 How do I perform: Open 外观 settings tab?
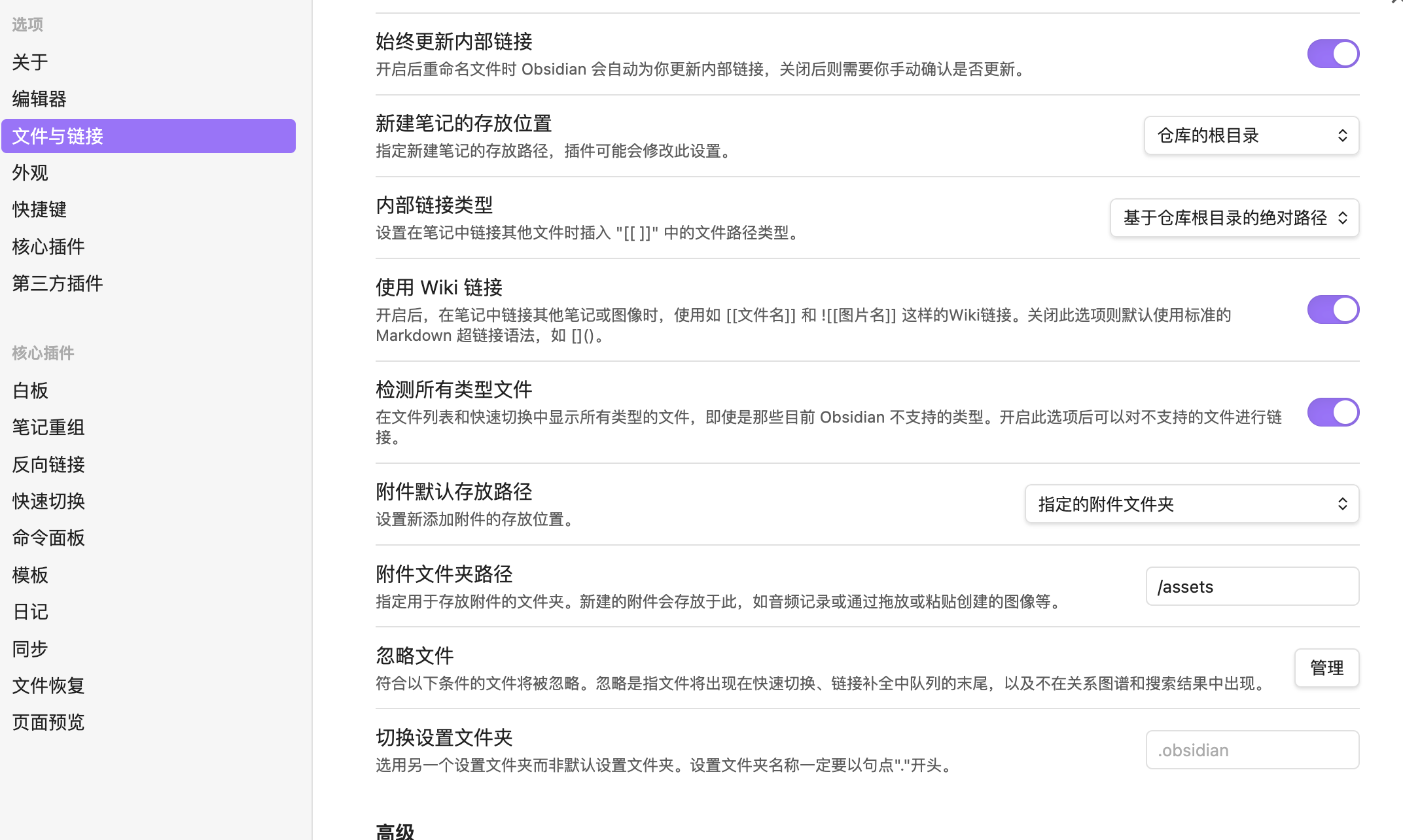[149, 173]
